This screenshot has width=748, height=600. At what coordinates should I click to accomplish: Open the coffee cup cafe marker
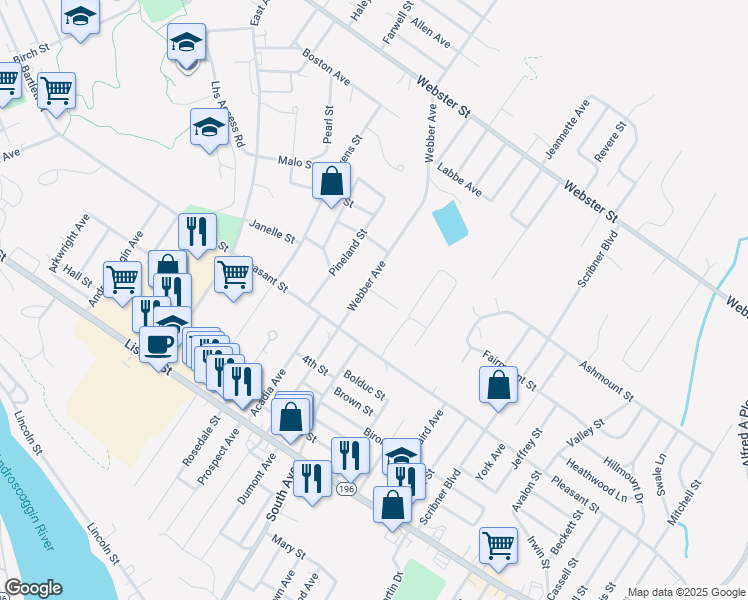coord(159,347)
